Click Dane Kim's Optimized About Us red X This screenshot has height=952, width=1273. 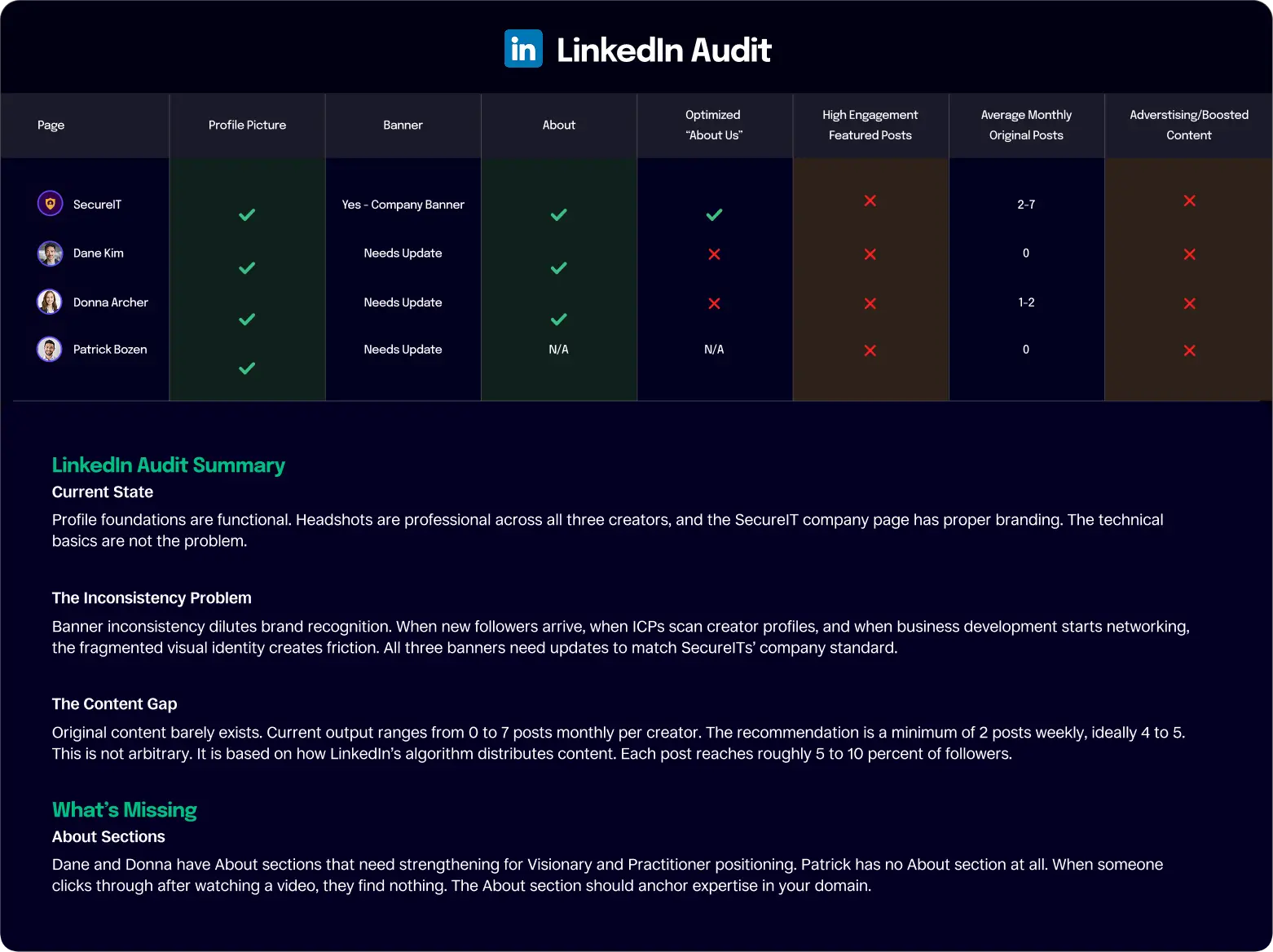click(x=714, y=254)
